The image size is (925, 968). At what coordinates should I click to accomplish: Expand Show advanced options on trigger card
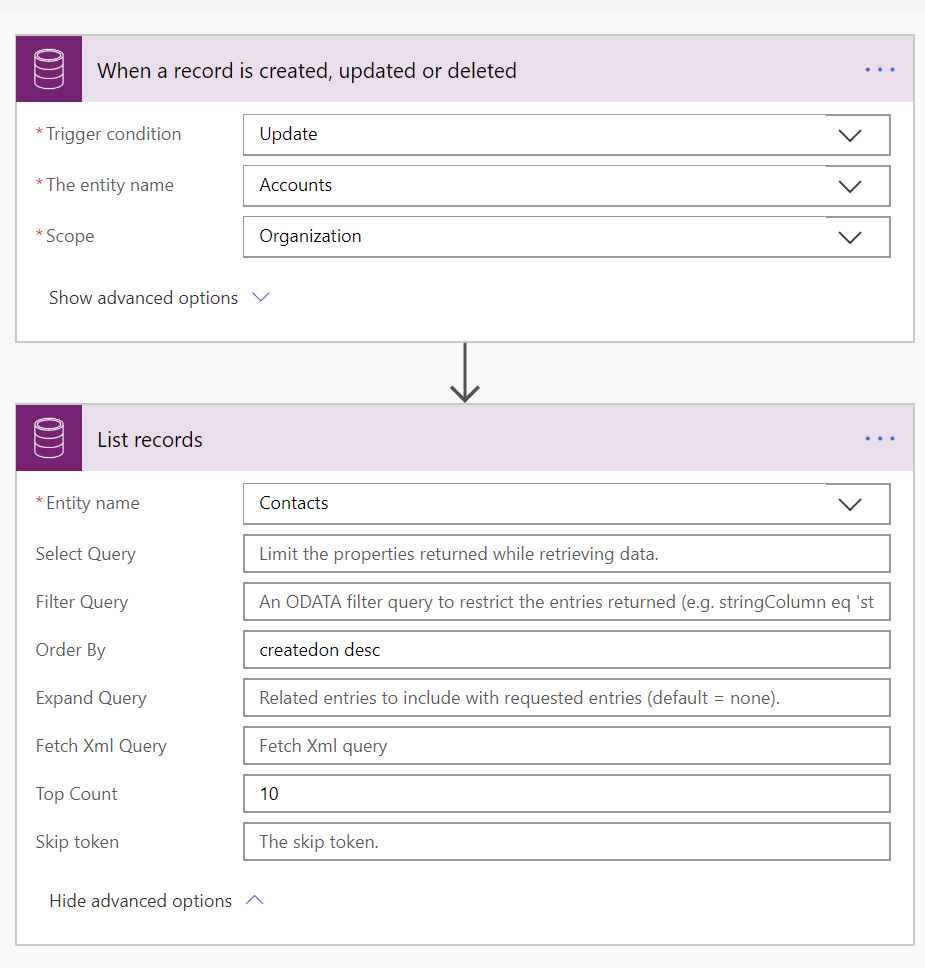click(x=159, y=298)
